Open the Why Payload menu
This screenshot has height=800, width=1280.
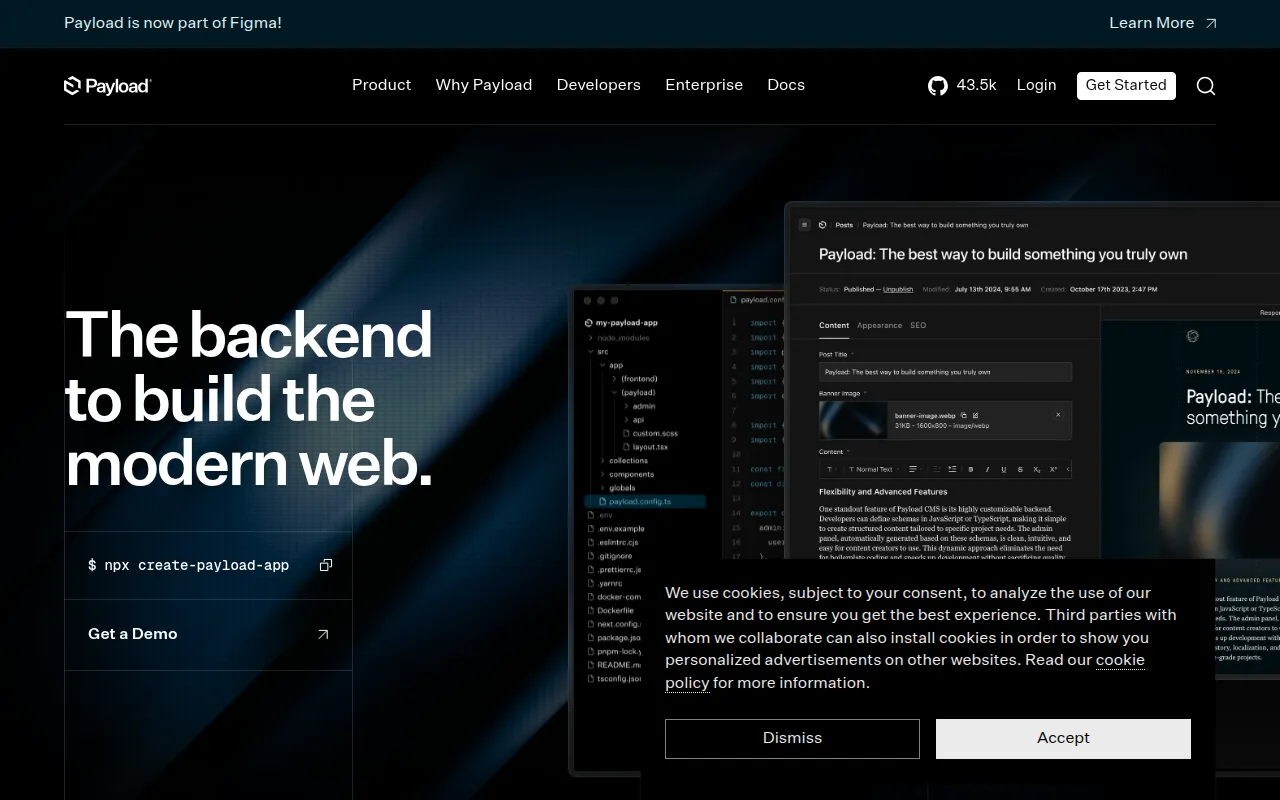[484, 85]
